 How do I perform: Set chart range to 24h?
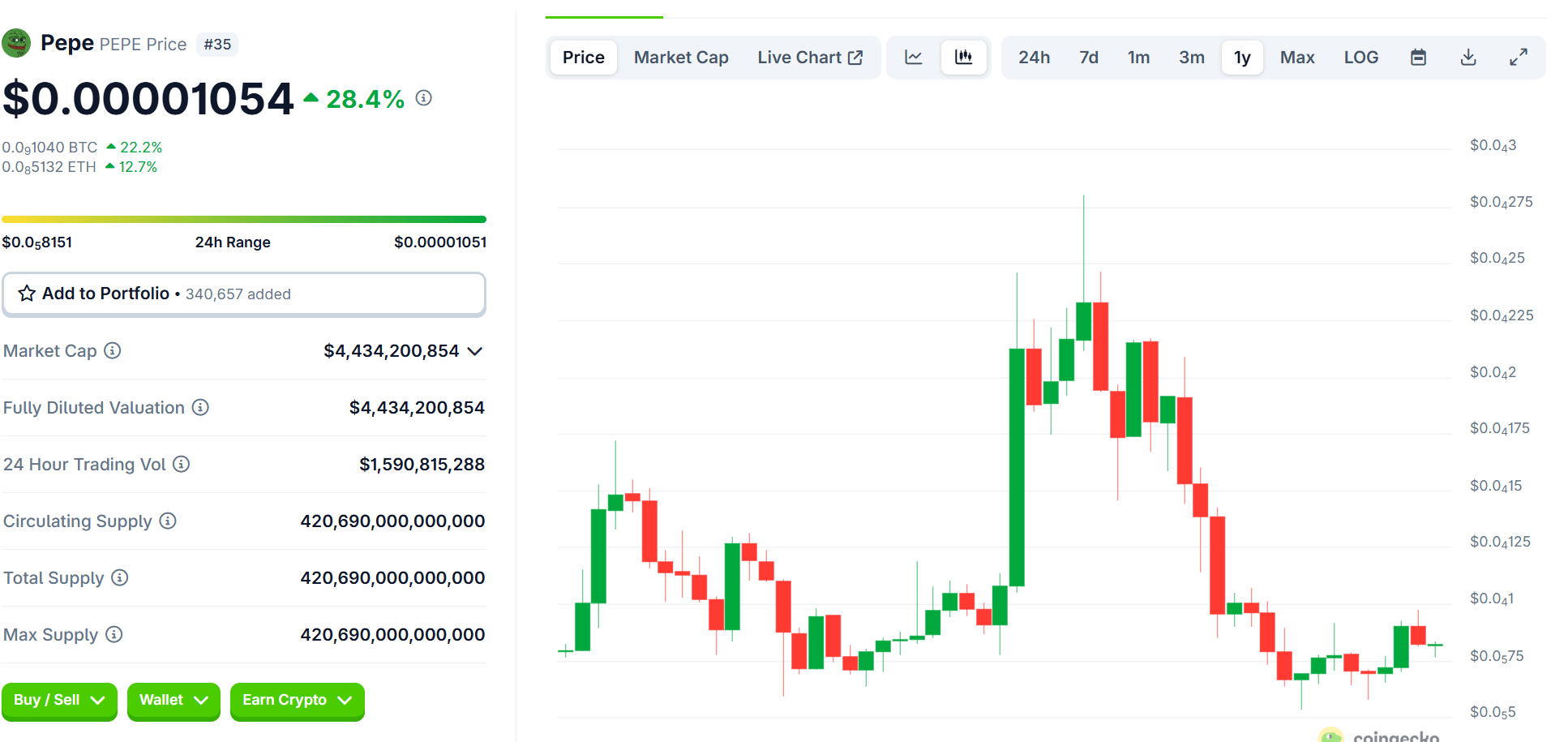click(x=1035, y=58)
